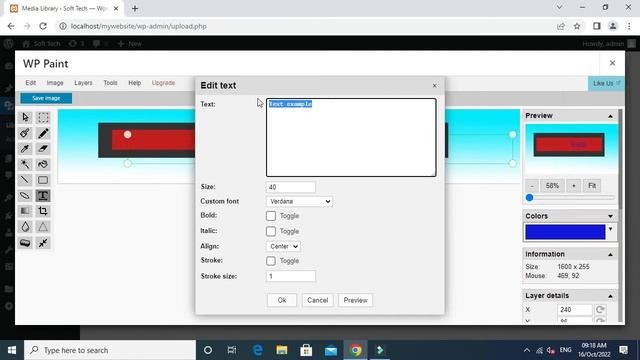Enable the Stroke checkbox

[x=271, y=261]
